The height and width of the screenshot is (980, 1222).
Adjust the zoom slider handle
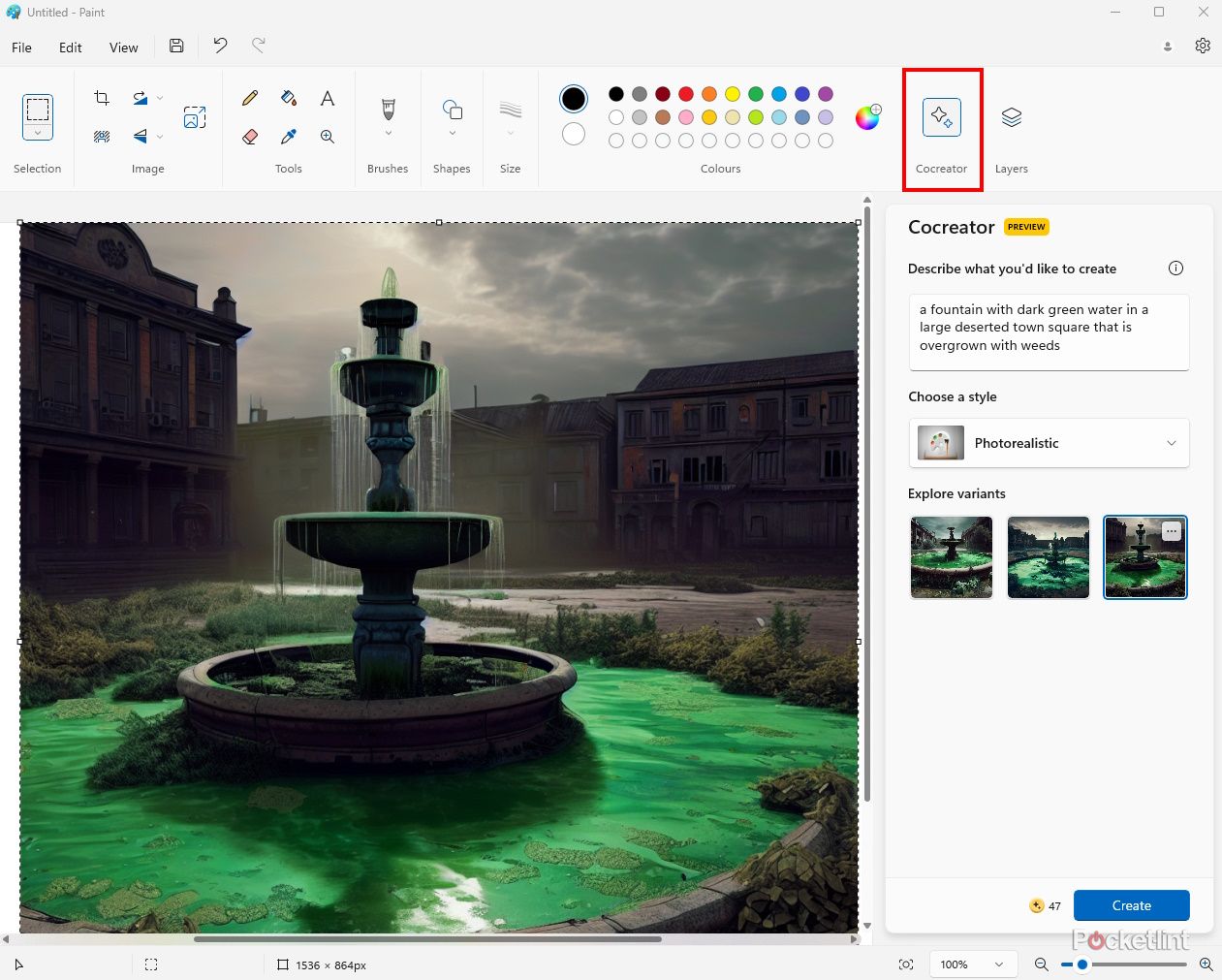coord(1082,964)
